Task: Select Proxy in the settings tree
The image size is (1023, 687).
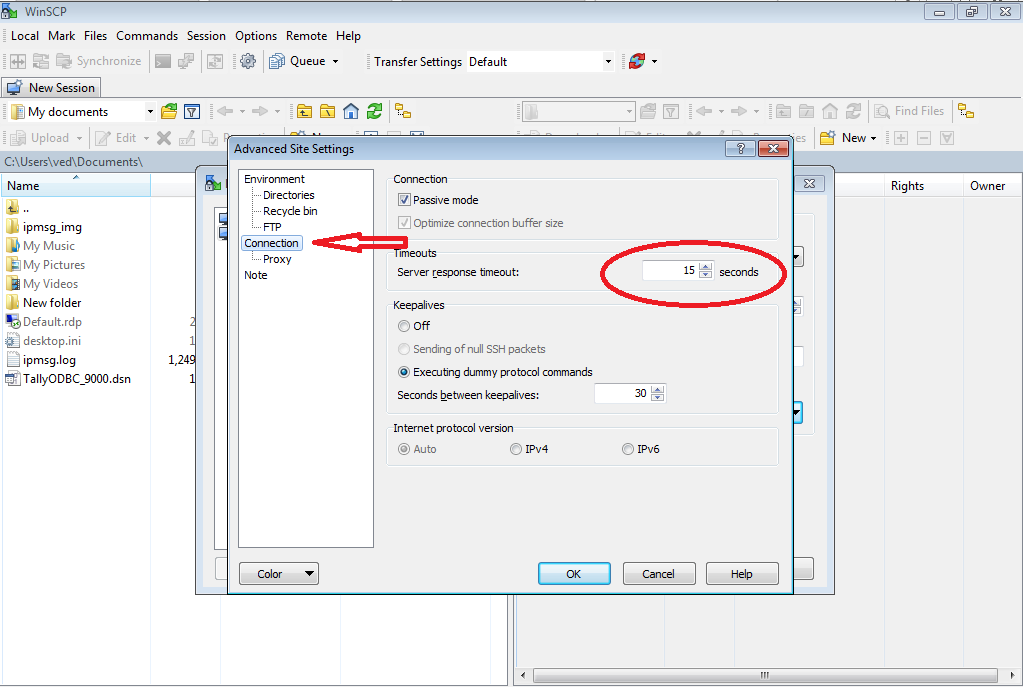Action: pyautogui.click(x=277, y=259)
